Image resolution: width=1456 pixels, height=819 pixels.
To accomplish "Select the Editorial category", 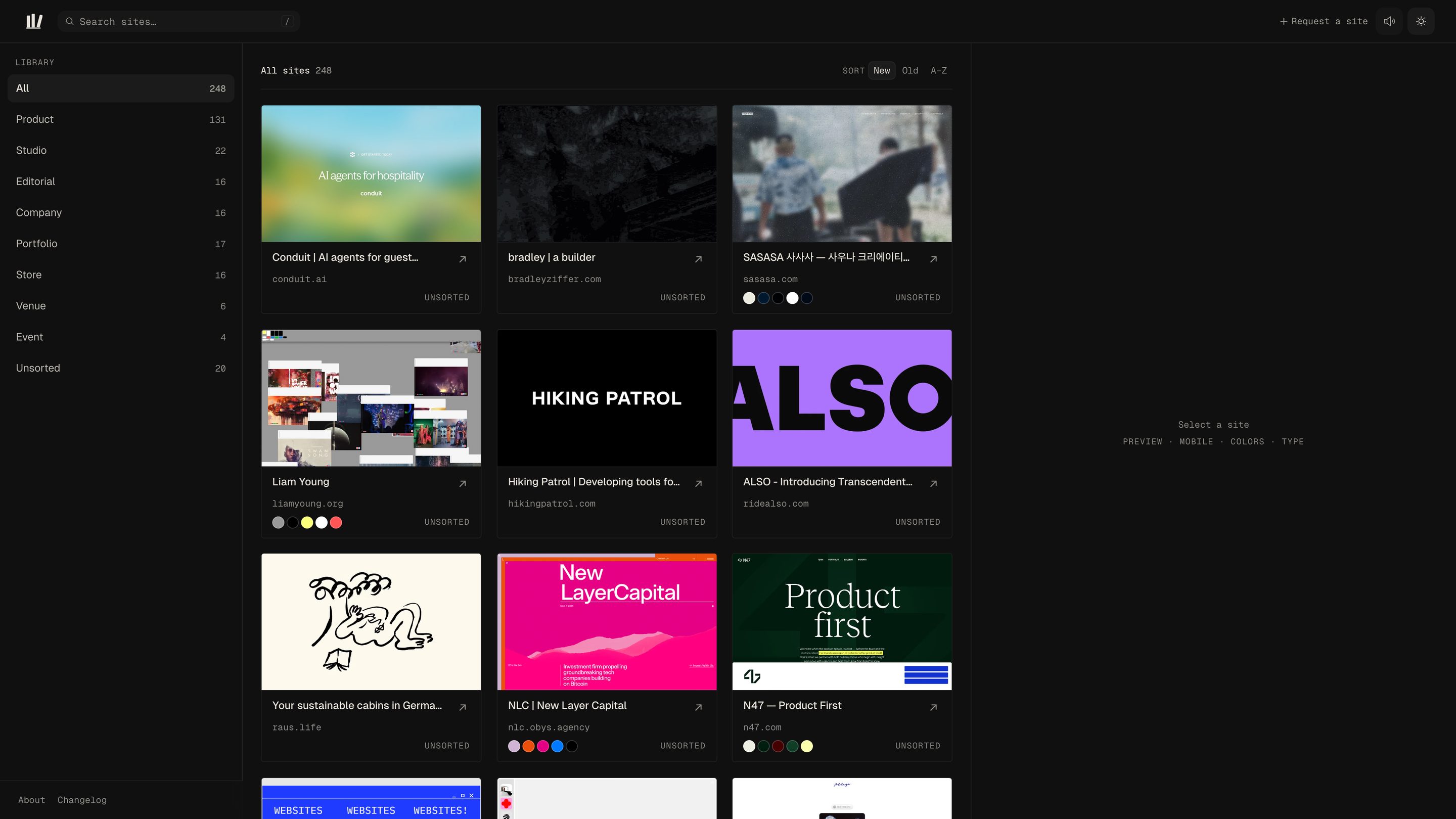I will tap(121, 181).
